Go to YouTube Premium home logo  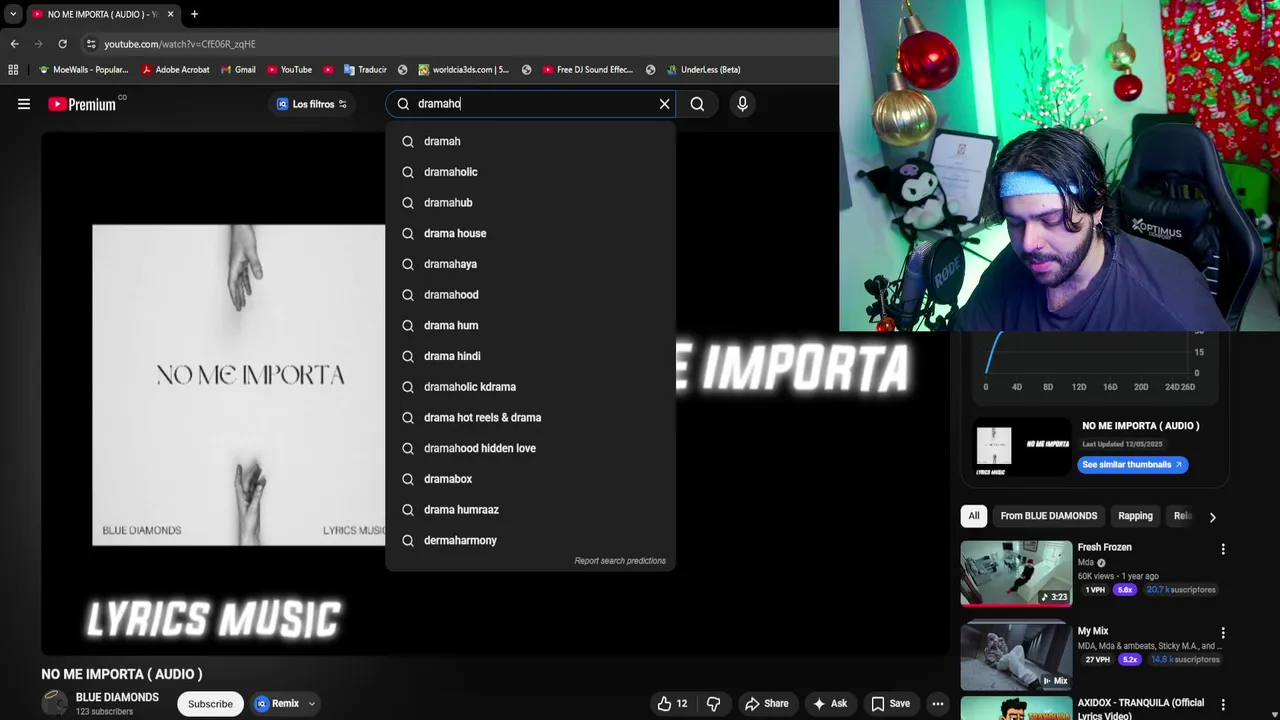(x=82, y=104)
